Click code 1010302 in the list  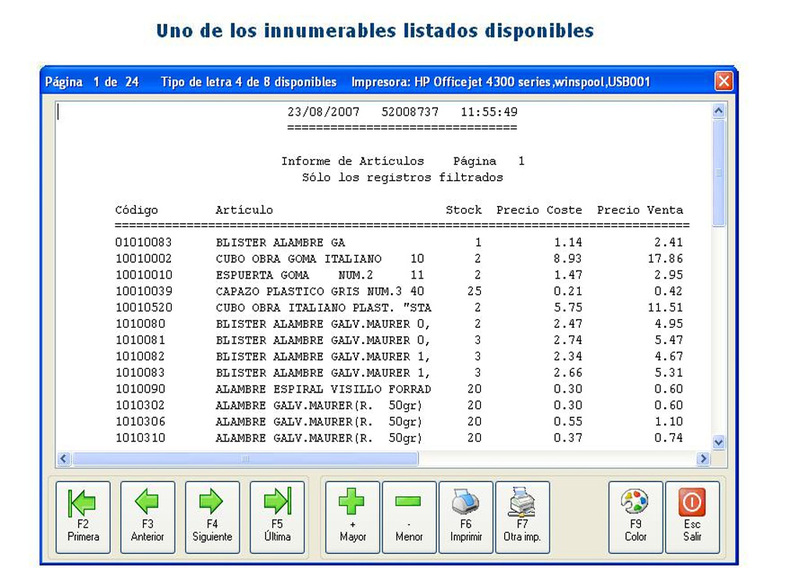tap(140, 406)
